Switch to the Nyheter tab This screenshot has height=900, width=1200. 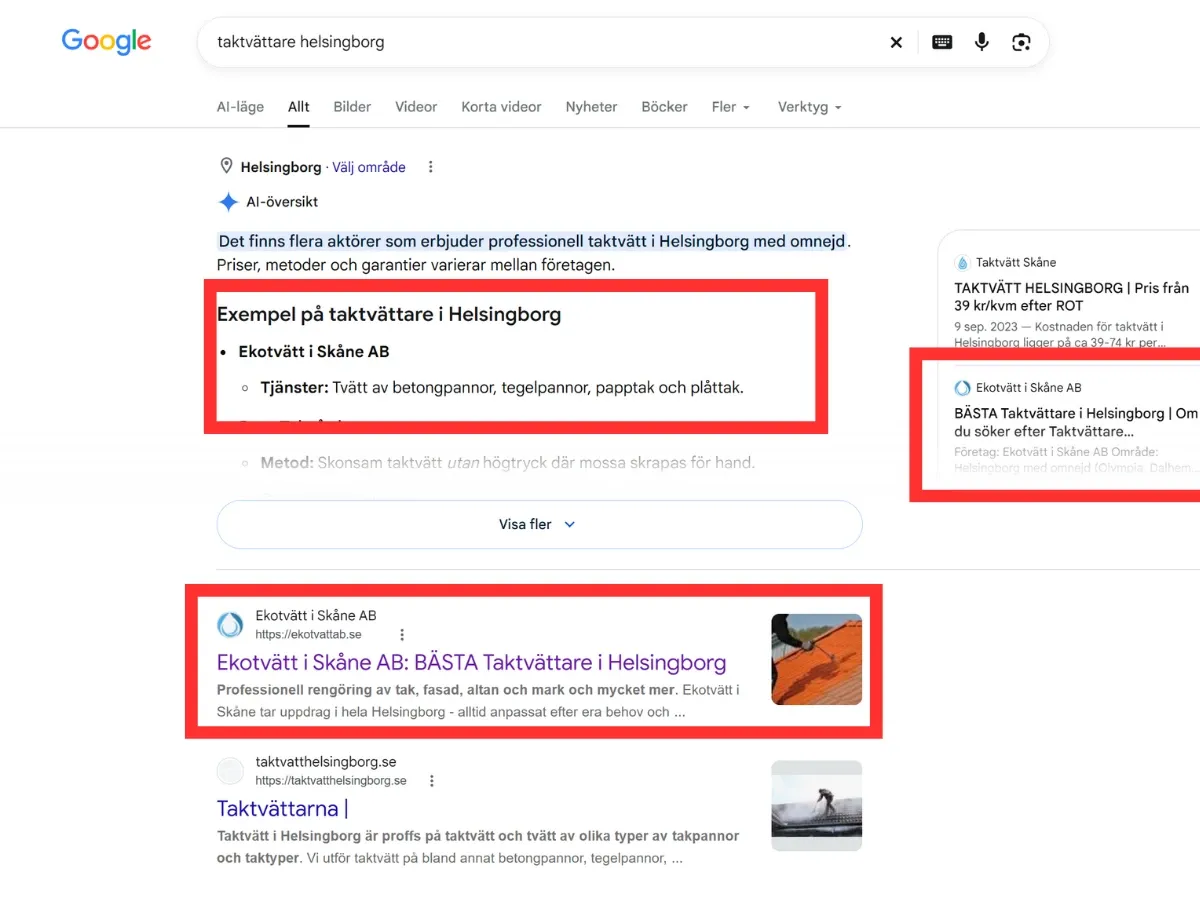(591, 107)
